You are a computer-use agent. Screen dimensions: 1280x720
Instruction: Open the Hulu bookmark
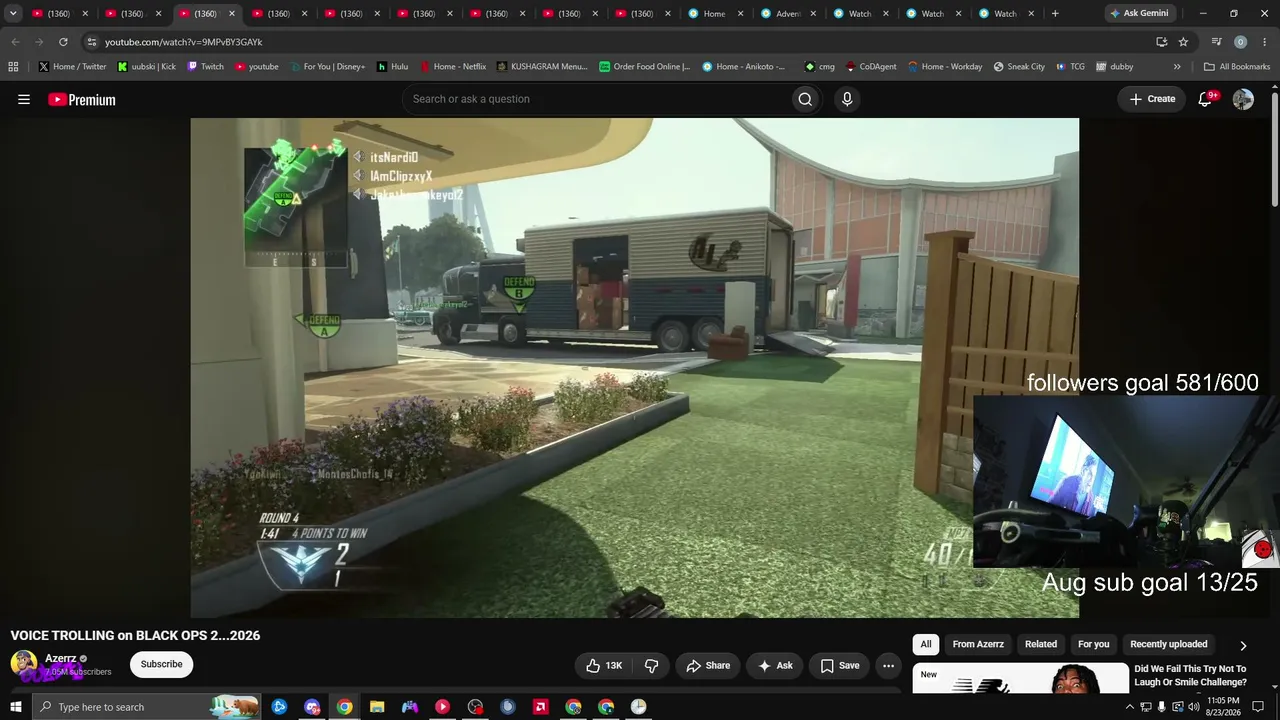pos(392,67)
